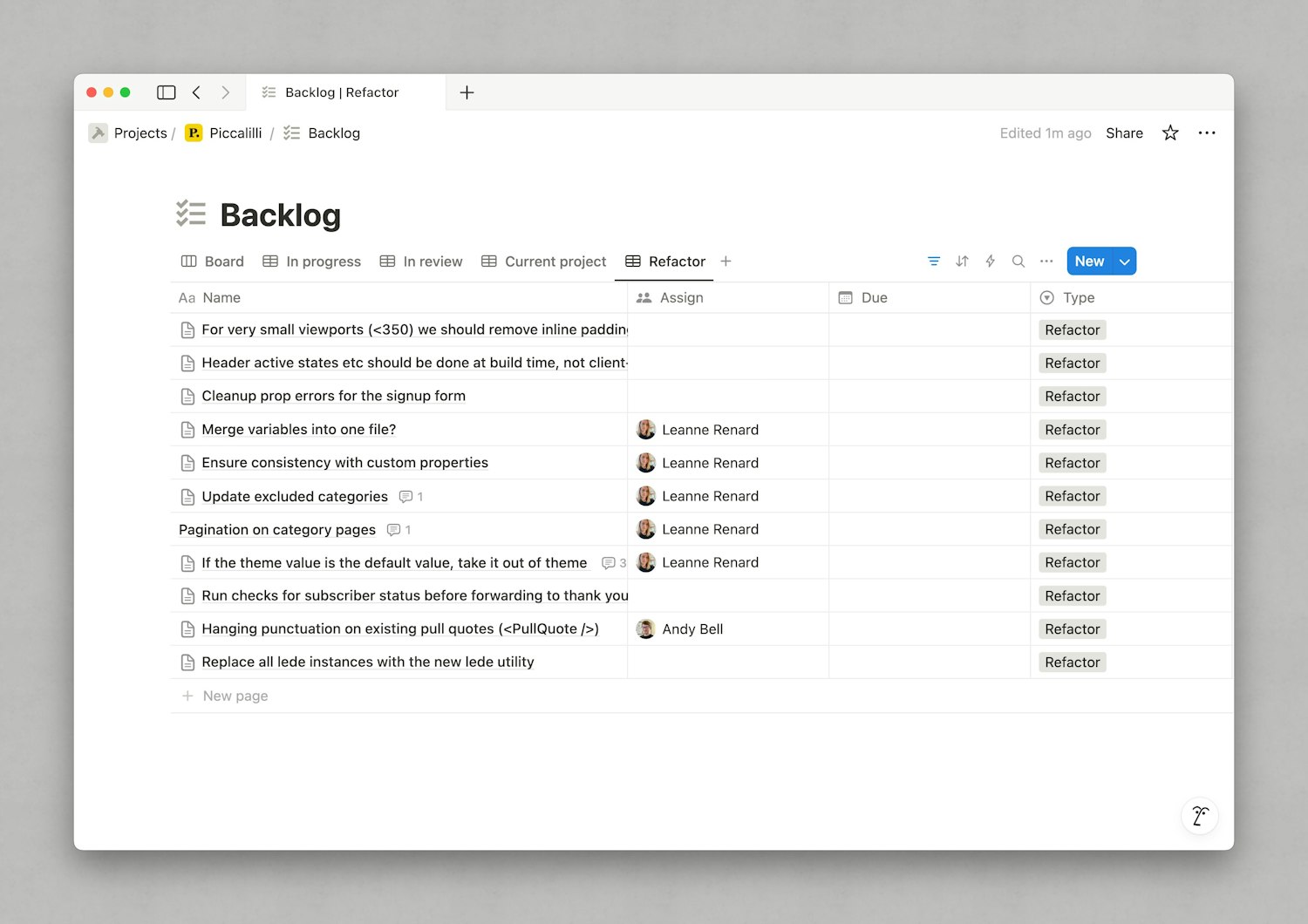The height and width of the screenshot is (924, 1308).
Task: Favorite this page with the star icon
Action: point(1170,133)
